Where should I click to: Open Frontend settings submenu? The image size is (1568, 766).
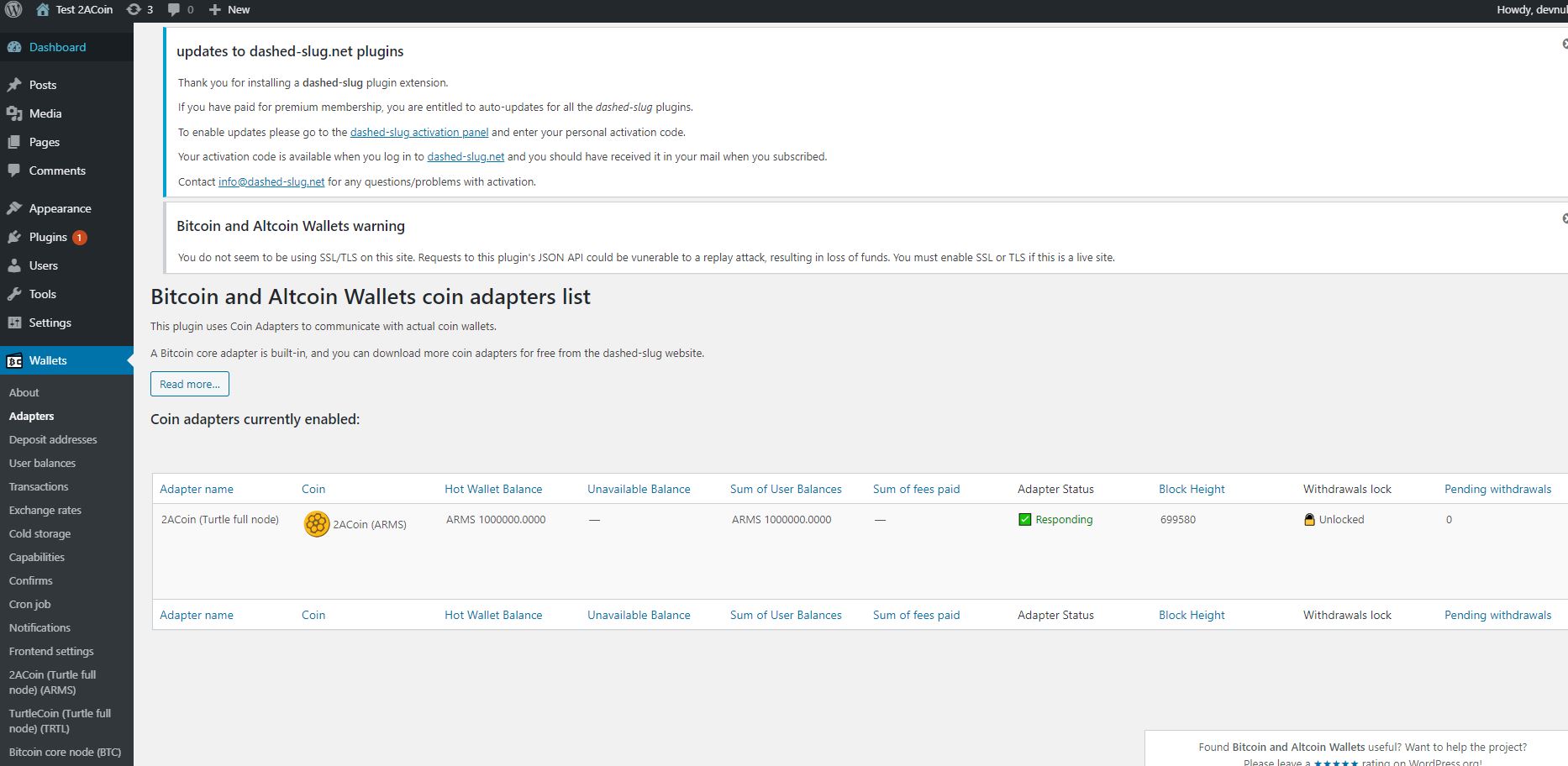[51, 651]
